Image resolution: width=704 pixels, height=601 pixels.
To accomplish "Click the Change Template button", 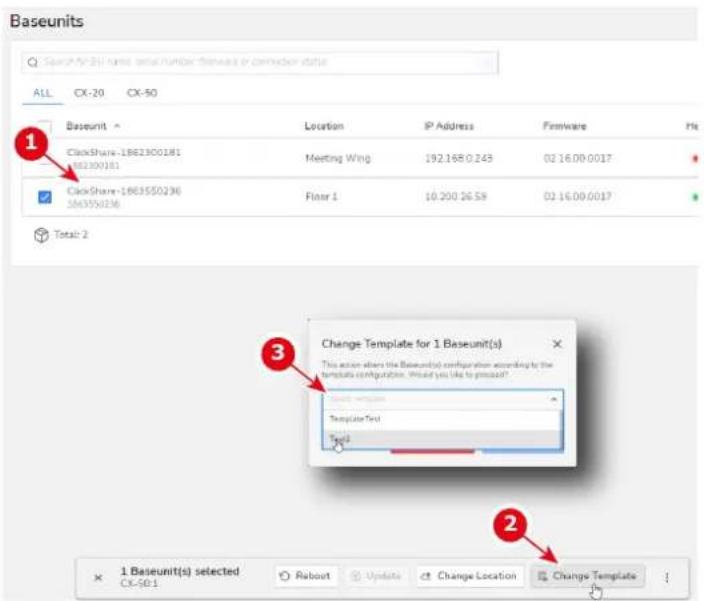I will coord(587,576).
